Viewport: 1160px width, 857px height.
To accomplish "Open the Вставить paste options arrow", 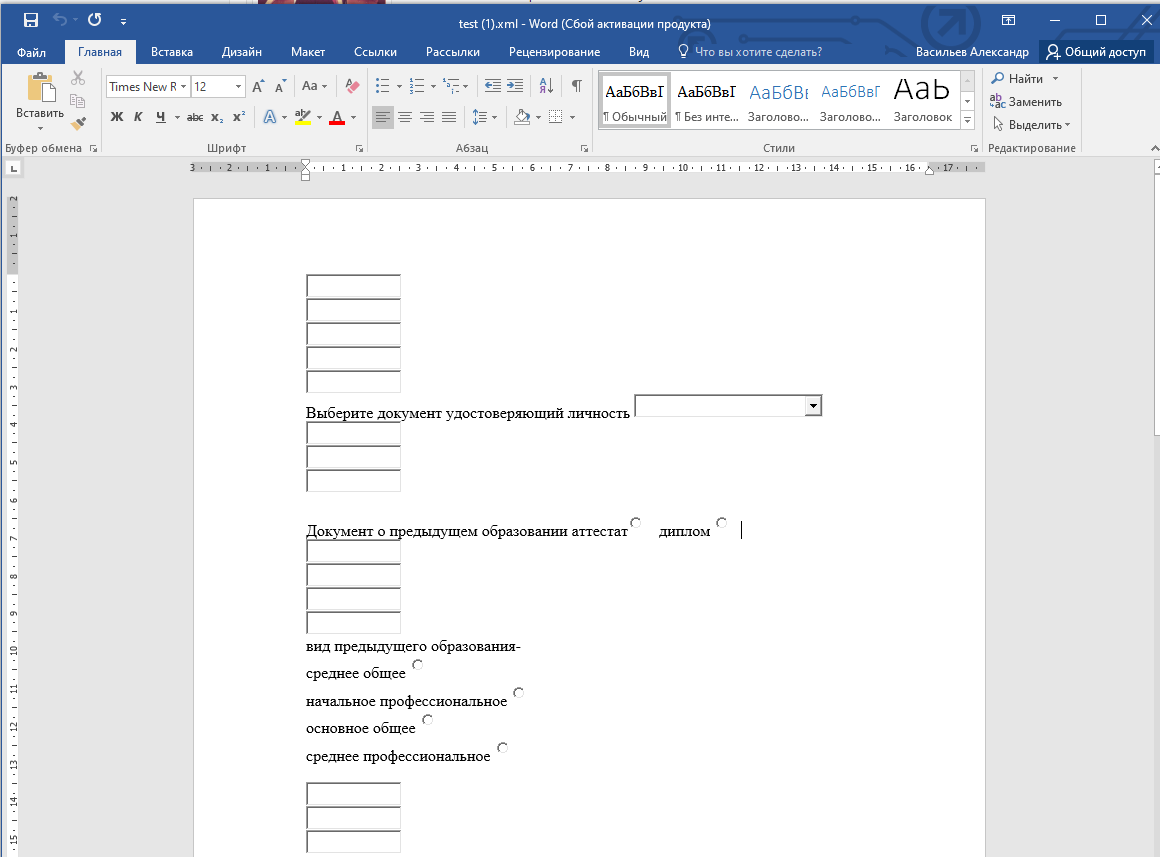I will [x=40, y=129].
